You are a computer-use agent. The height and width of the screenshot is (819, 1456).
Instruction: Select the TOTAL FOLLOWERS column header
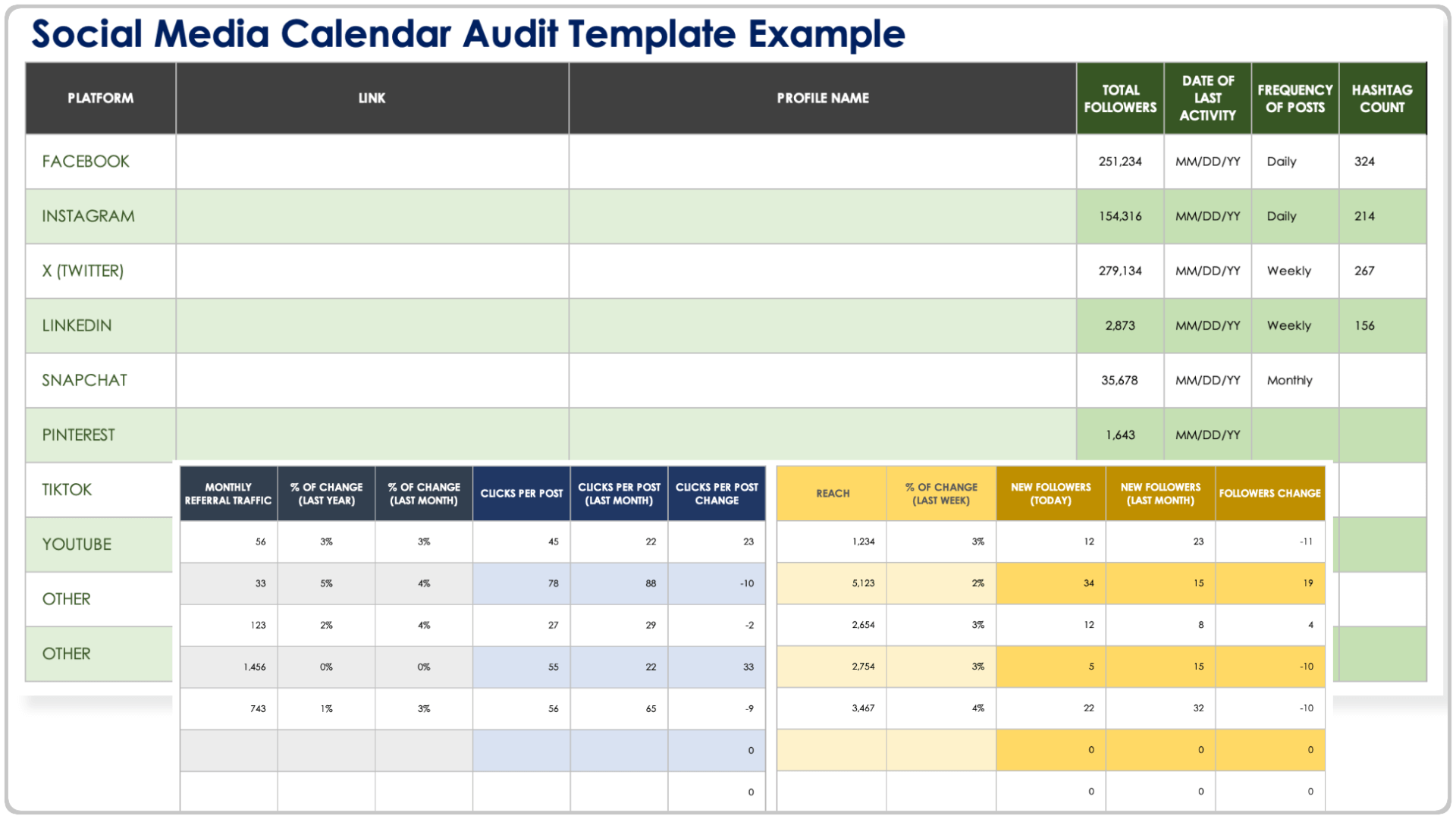coord(1120,99)
